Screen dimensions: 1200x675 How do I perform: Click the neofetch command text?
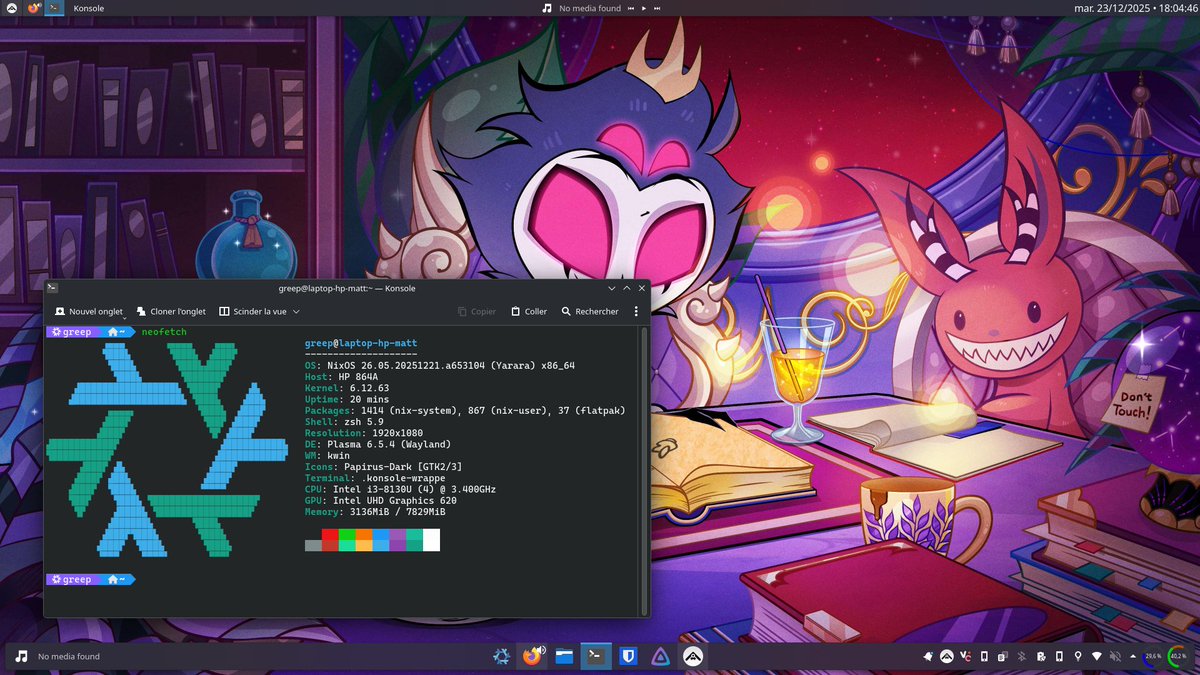pyautogui.click(x=164, y=331)
